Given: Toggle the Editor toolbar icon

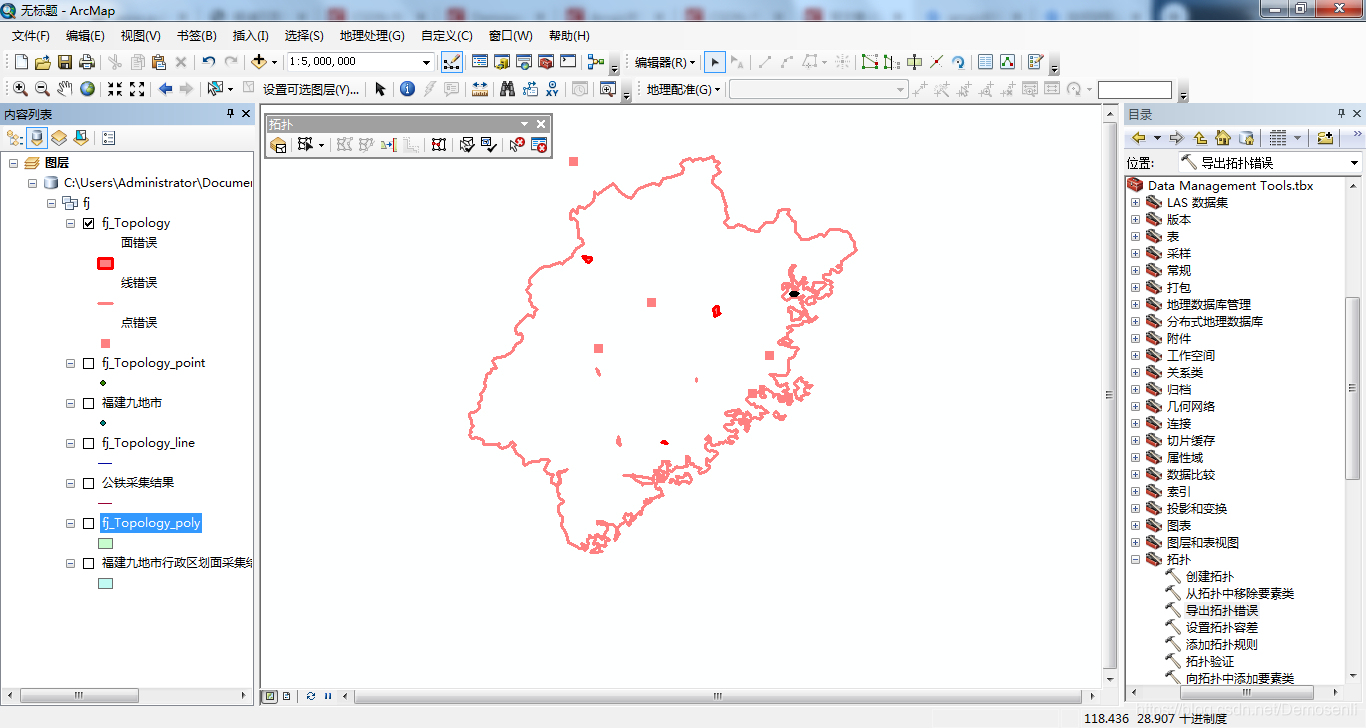Looking at the screenshot, I should click(x=452, y=62).
